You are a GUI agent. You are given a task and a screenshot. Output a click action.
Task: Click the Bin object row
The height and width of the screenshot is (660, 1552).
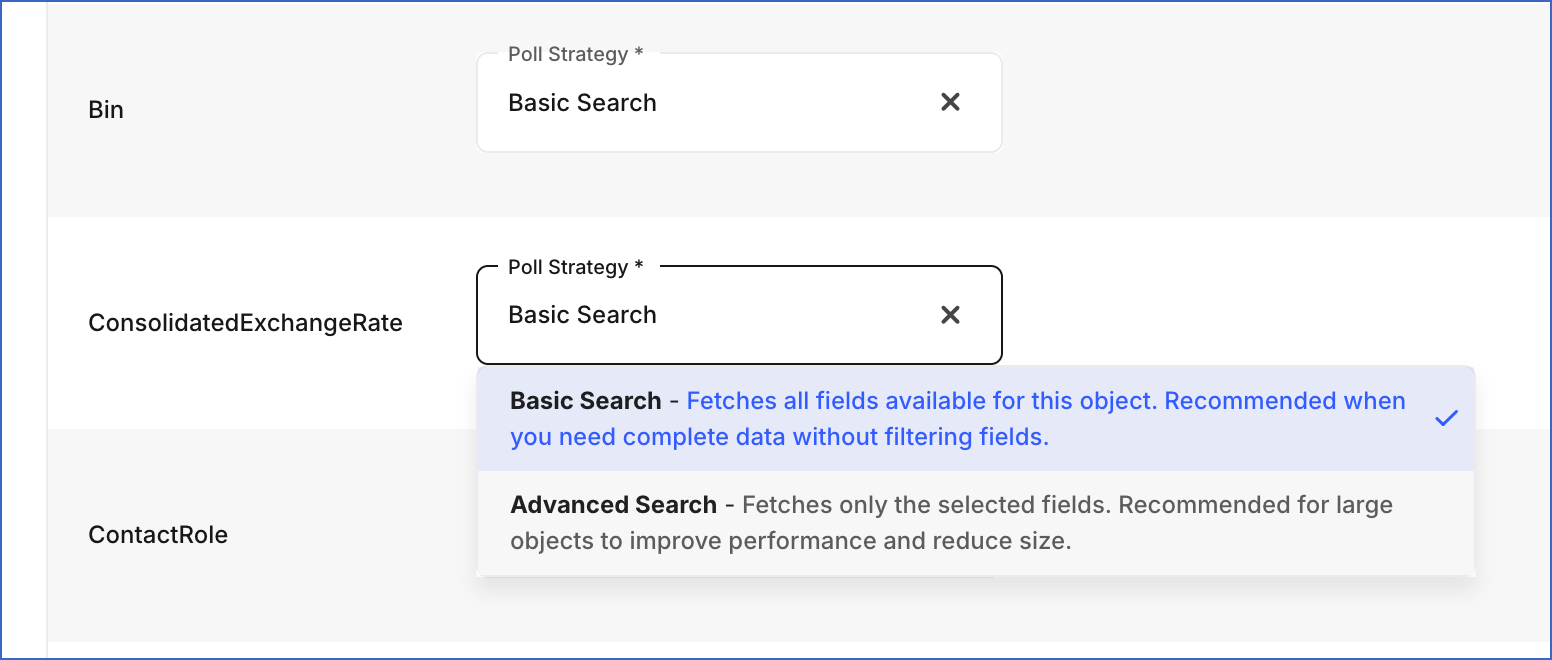click(x=107, y=110)
